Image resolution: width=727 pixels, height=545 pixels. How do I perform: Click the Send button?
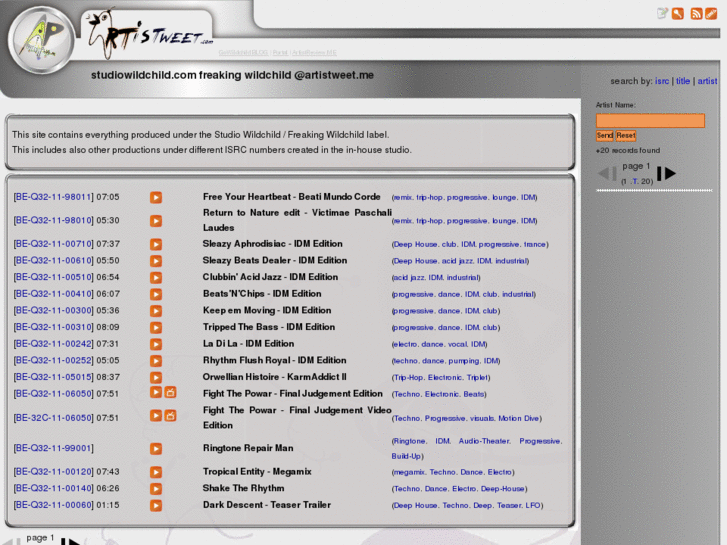[605, 135]
